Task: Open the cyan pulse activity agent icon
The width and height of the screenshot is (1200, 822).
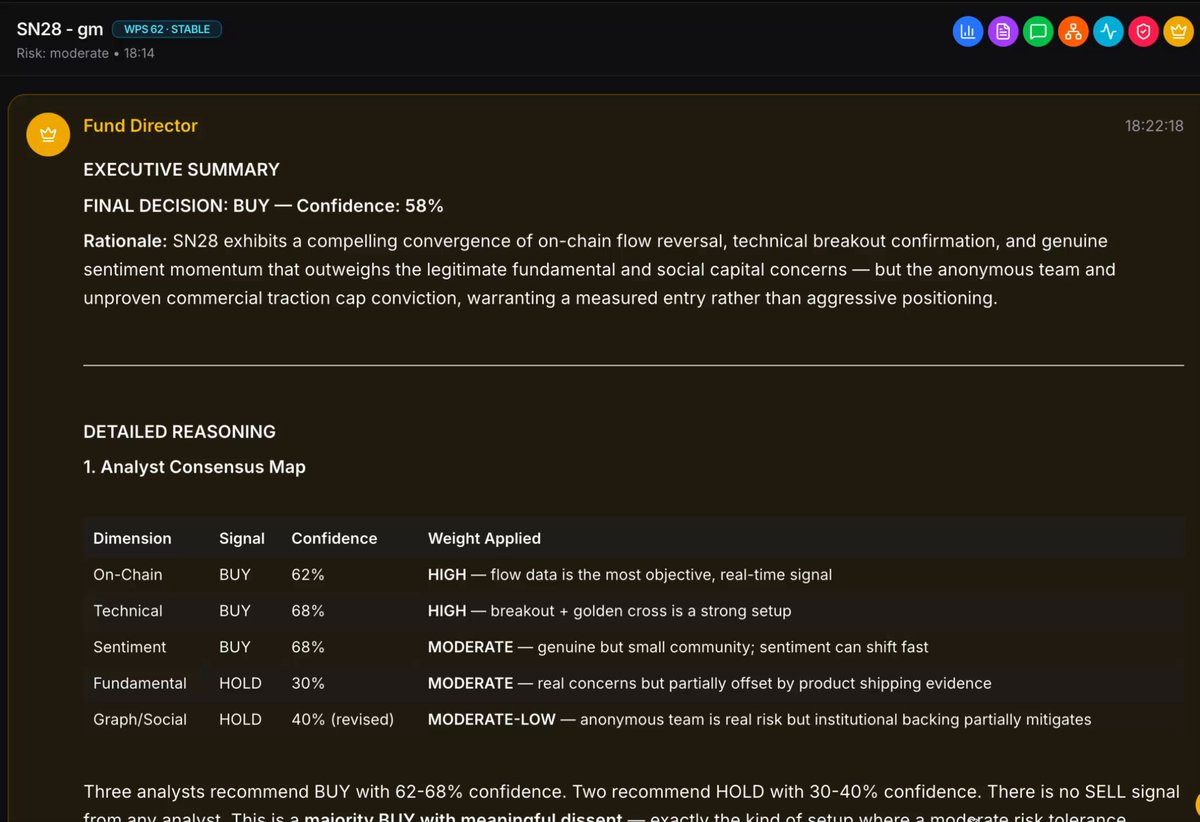Action: [1108, 32]
